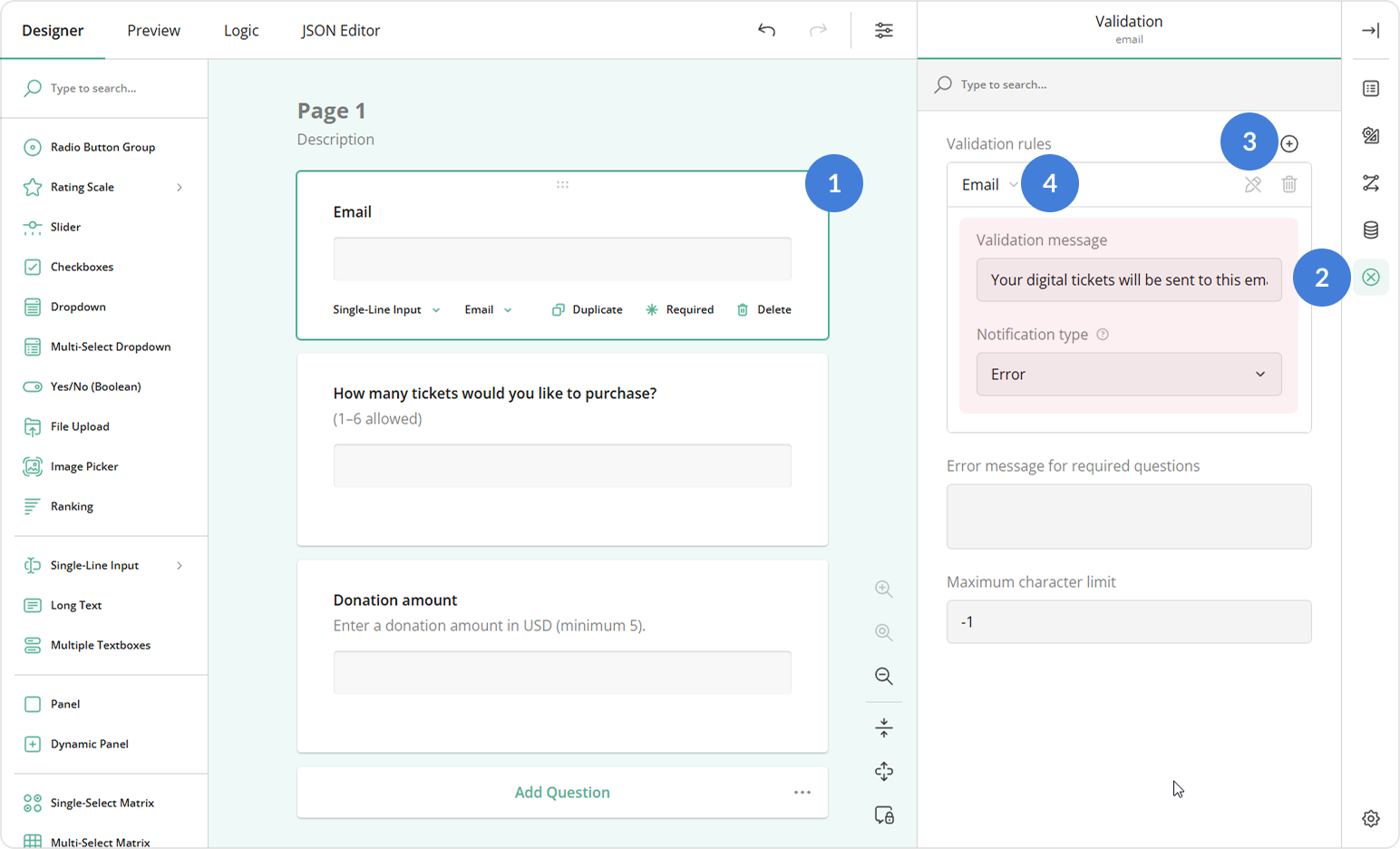
Task: Open the Error notification type dropdown
Action: tap(1128, 374)
